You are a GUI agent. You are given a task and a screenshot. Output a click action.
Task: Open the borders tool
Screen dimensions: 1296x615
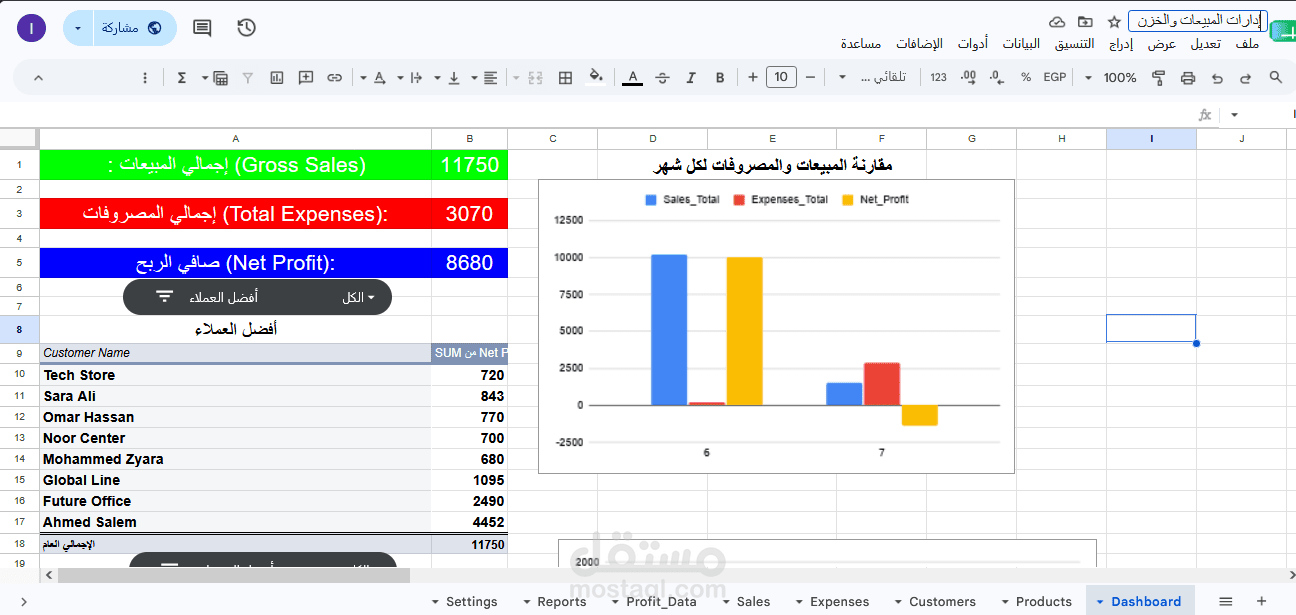565,77
